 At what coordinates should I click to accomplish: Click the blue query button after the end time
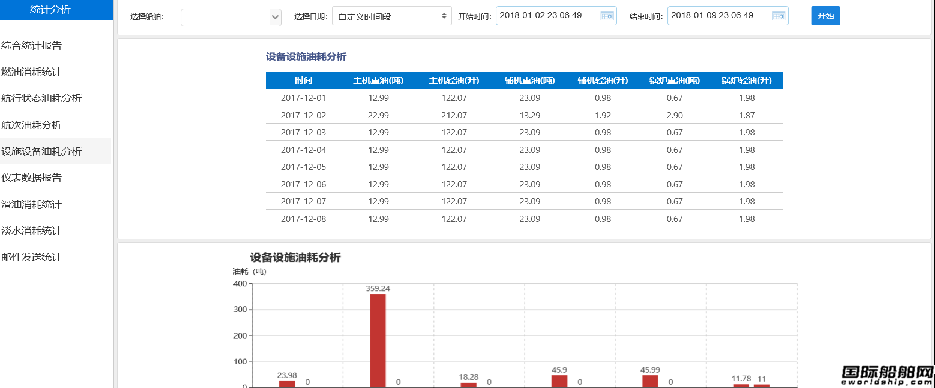pos(826,16)
